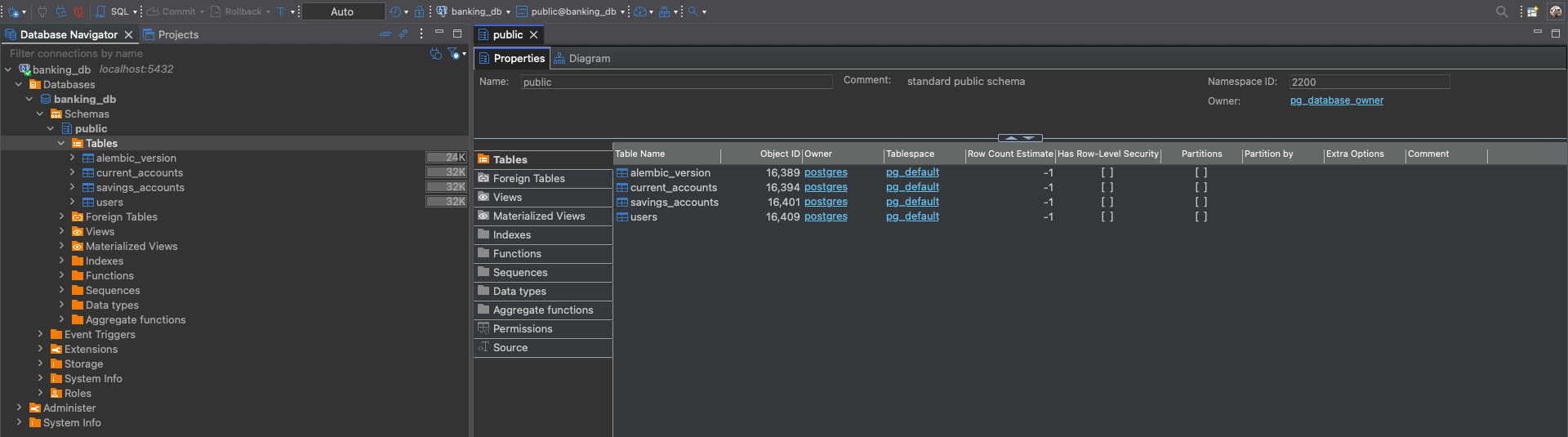Toggle Partitions checkbox for users table
This screenshot has width=1568, height=437.
[x=1201, y=216]
